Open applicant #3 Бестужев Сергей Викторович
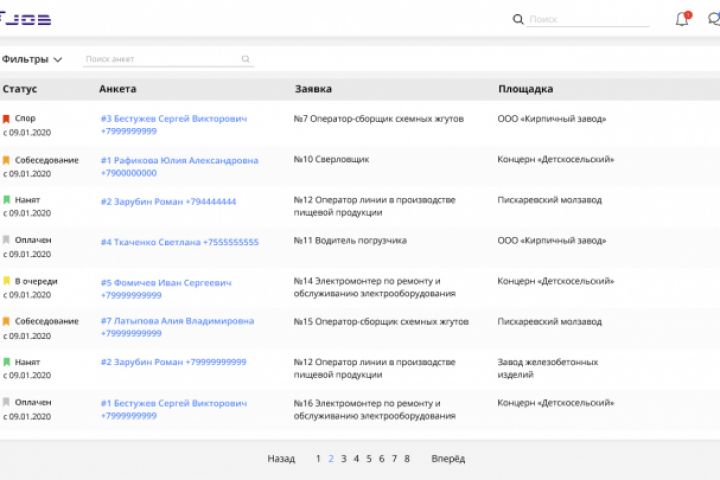720x480 pixels. tap(174, 118)
